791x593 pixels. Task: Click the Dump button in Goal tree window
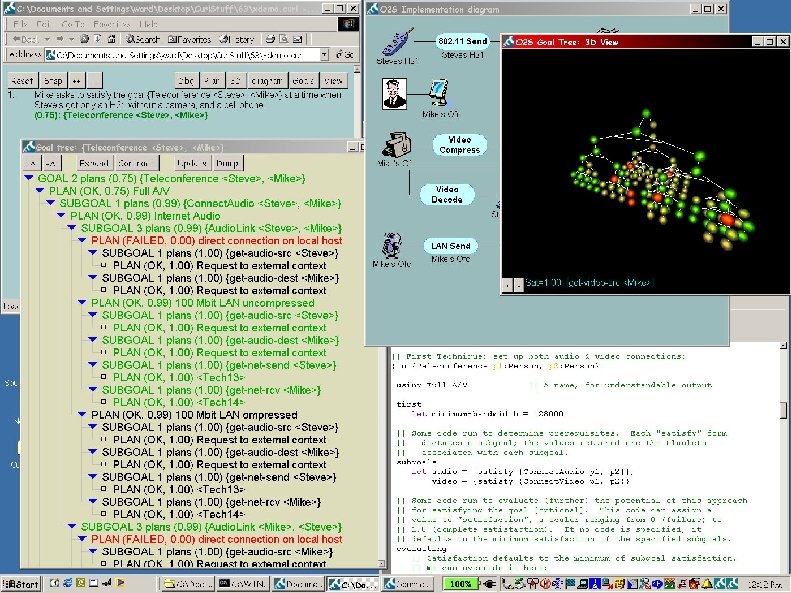(227, 163)
